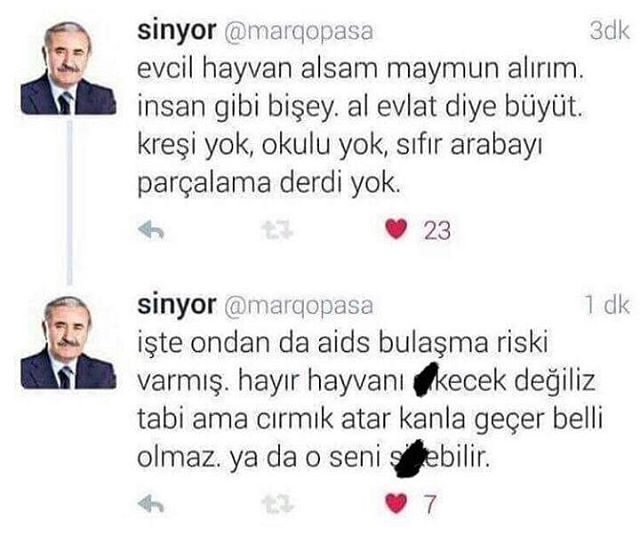Open sinyor display name on first tweet
The image size is (640, 551).
[177, 31]
